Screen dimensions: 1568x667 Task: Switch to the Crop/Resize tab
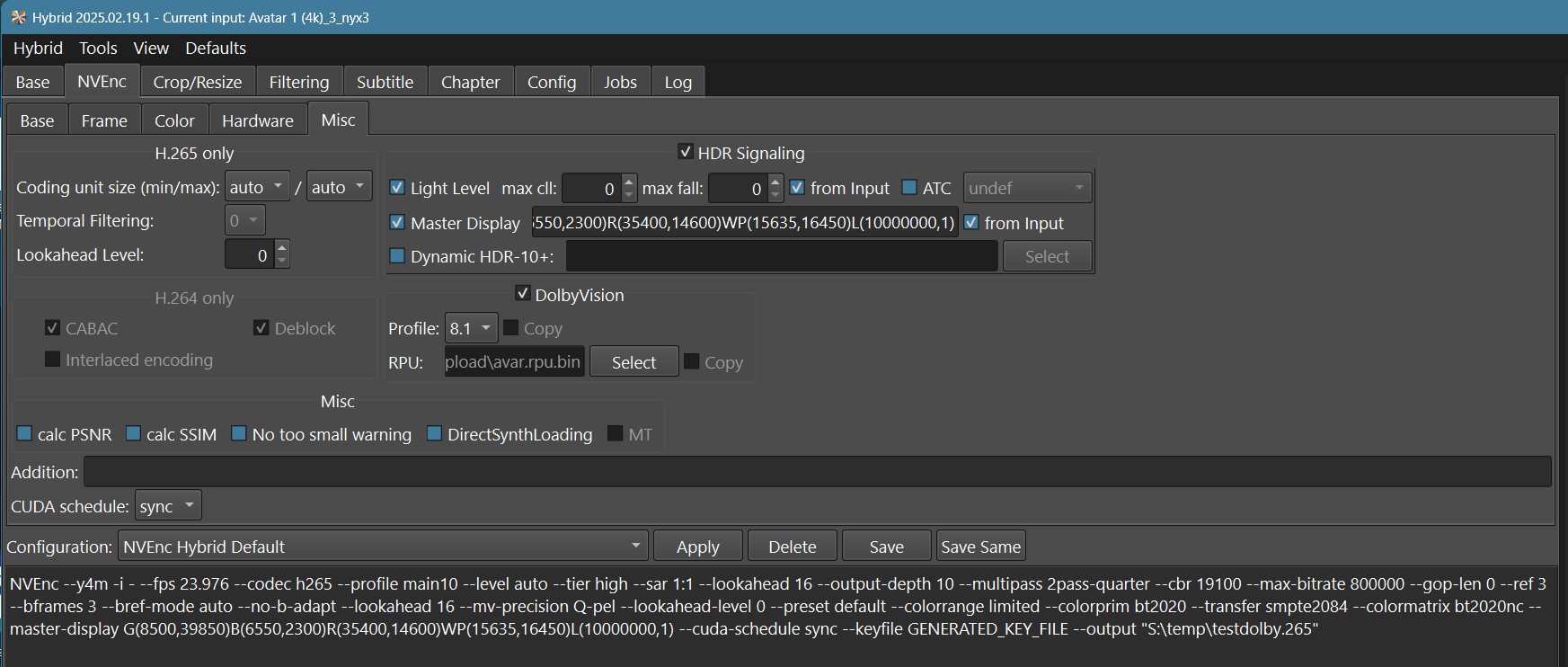[x=198, y=82]
